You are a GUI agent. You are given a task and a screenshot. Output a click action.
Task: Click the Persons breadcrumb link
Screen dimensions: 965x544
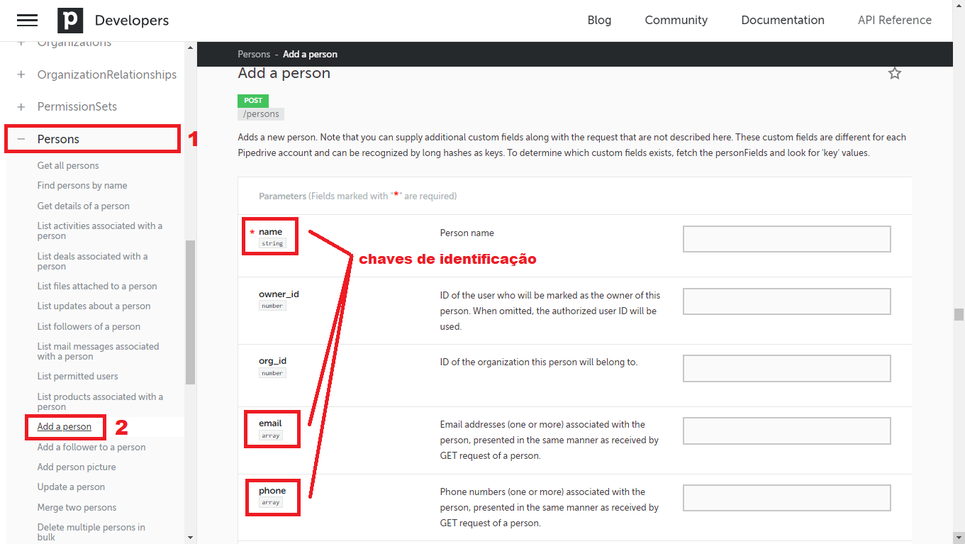(x=254, y=54)
